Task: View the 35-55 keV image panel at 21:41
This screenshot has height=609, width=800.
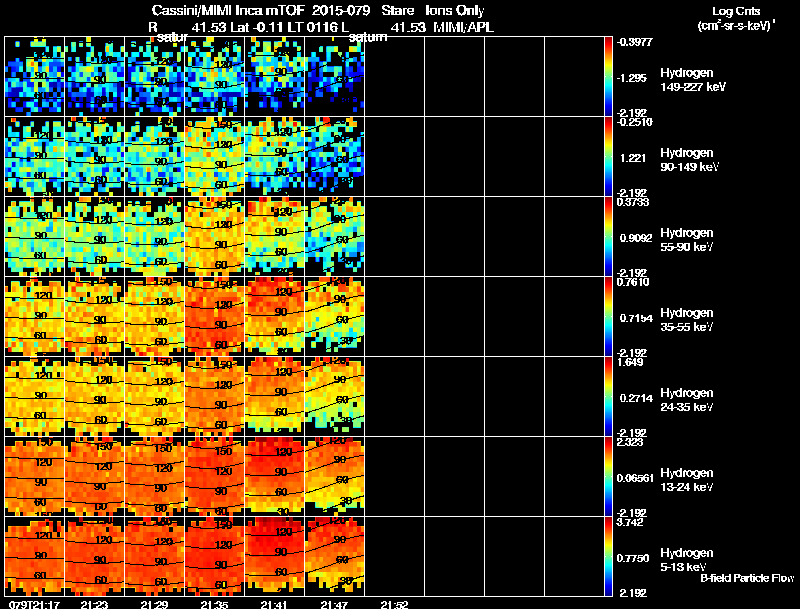Action: [274, 316]
